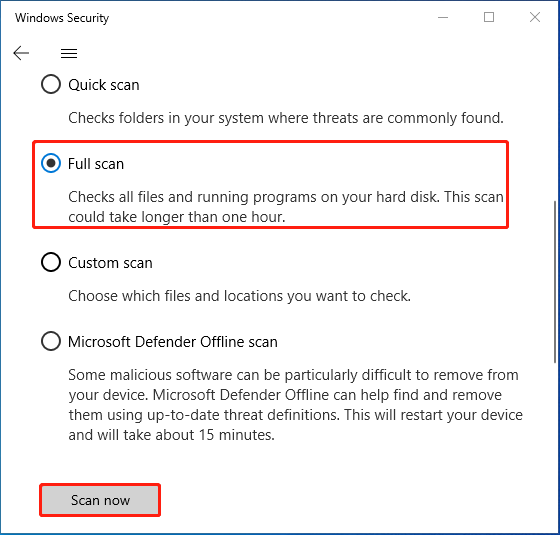Click the Custom scan label text
The image size is (560, 535).
point(110,263)
